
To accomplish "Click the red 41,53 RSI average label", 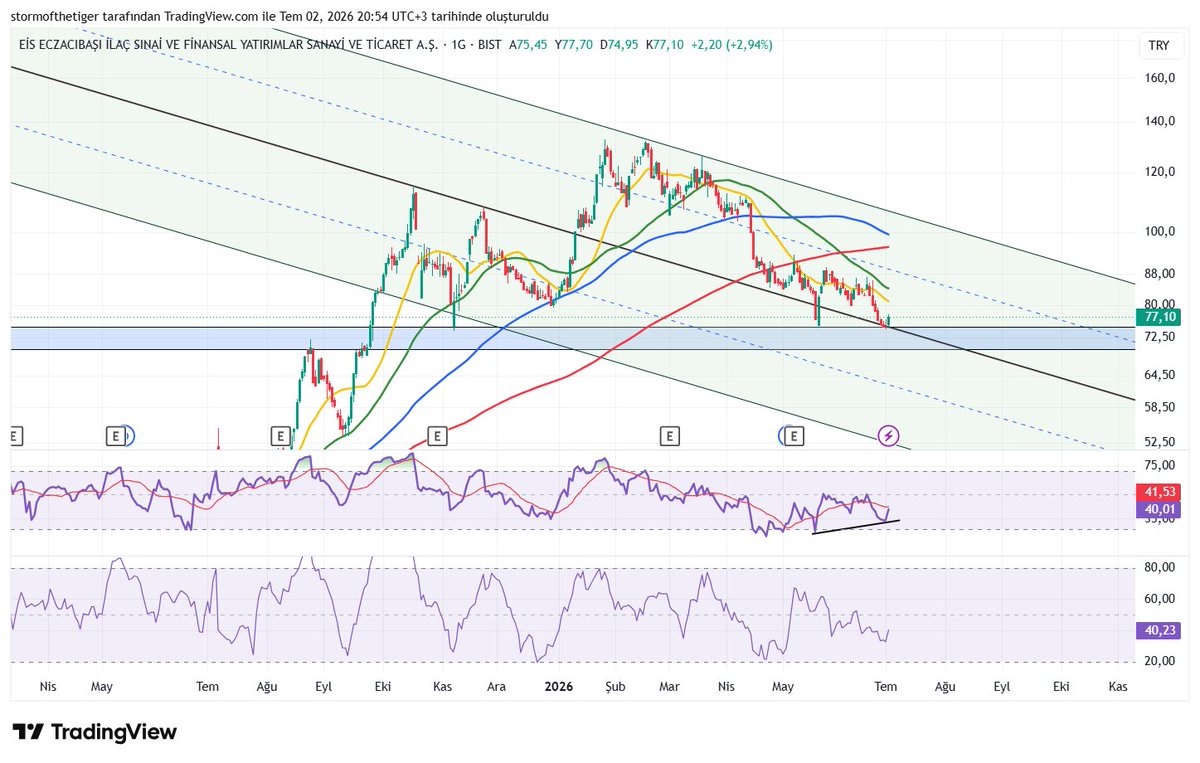I will (x=1158, y=492).
